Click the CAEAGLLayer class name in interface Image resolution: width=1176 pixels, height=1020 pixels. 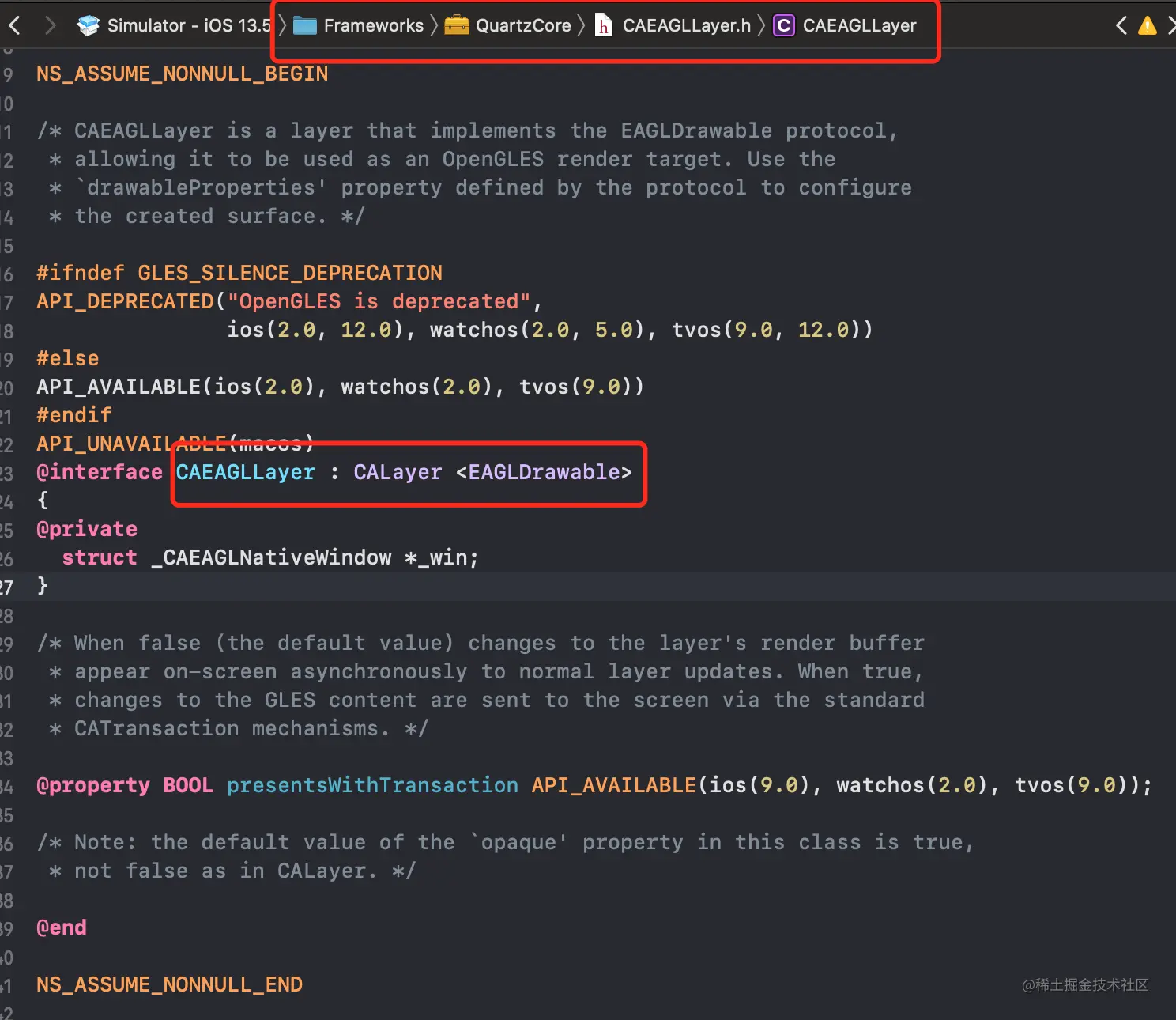click(x=246, y=472)
